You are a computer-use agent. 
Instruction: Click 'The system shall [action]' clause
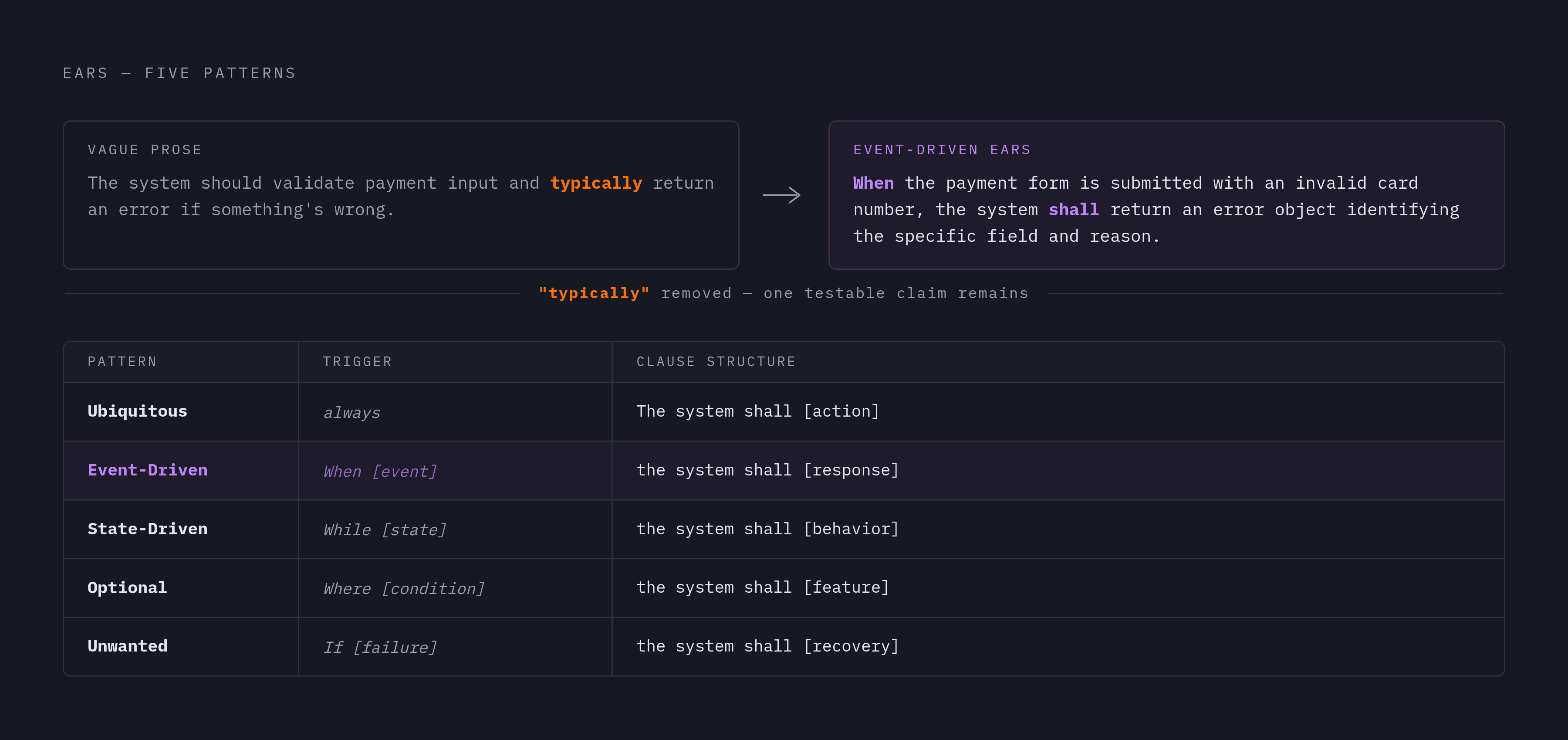(x=758, y=411)
